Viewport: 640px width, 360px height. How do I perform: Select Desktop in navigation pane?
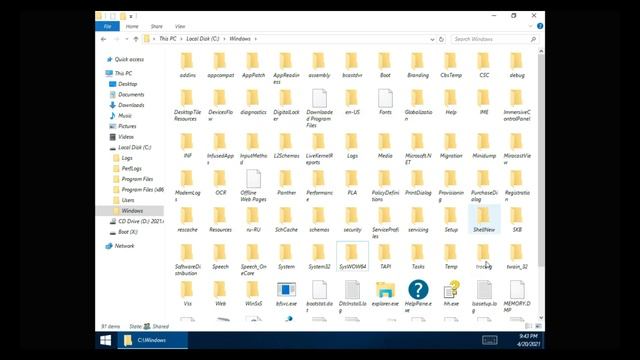[127, 84]
